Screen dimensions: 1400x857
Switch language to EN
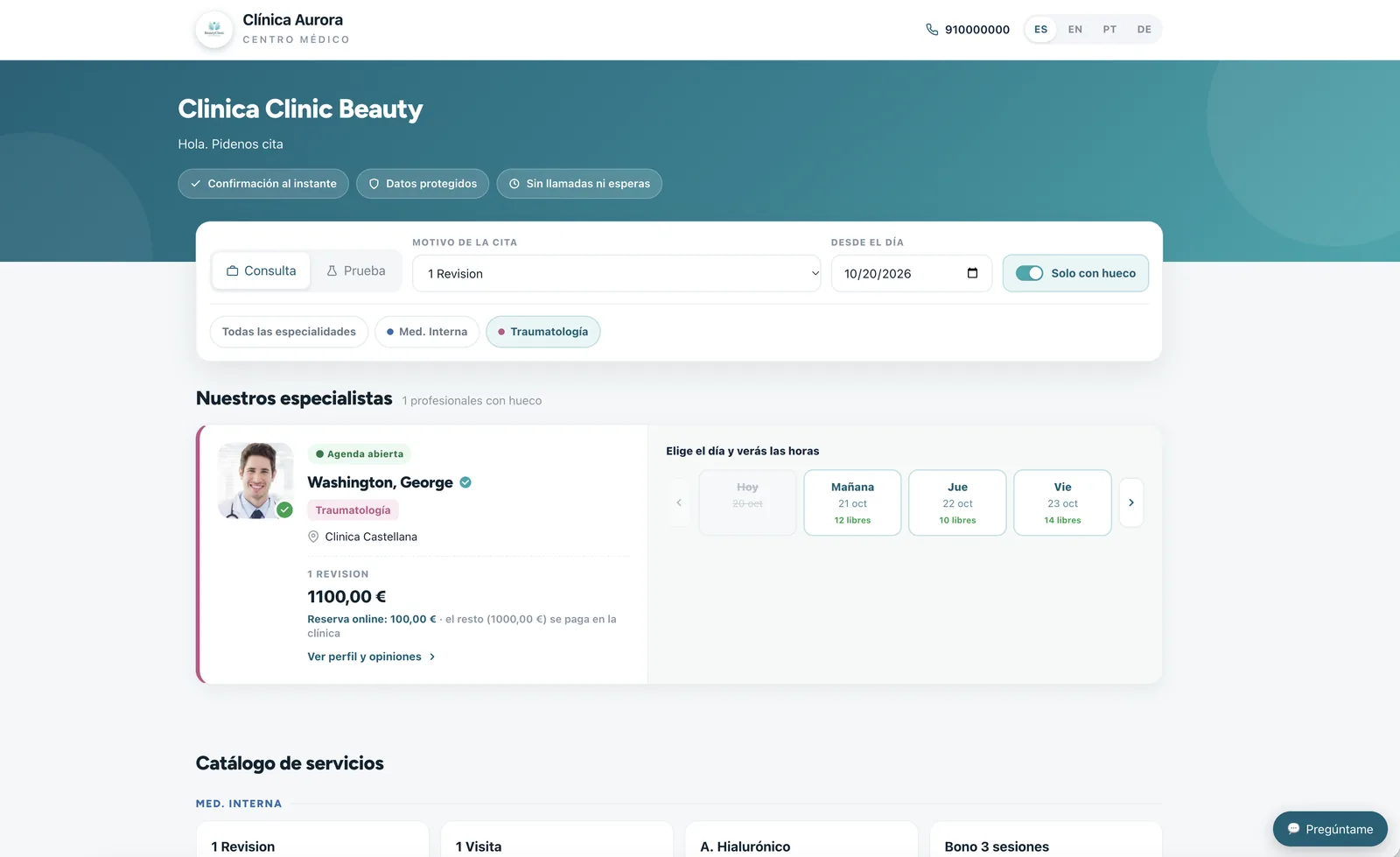pyautogui.click(x=1075, y=30)
